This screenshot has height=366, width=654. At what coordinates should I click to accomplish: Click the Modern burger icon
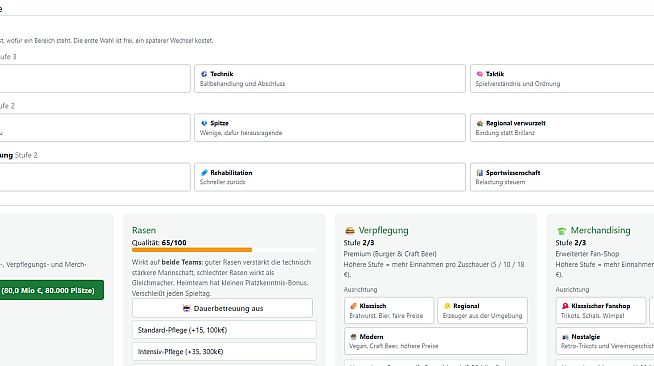(x=353, y=337)
